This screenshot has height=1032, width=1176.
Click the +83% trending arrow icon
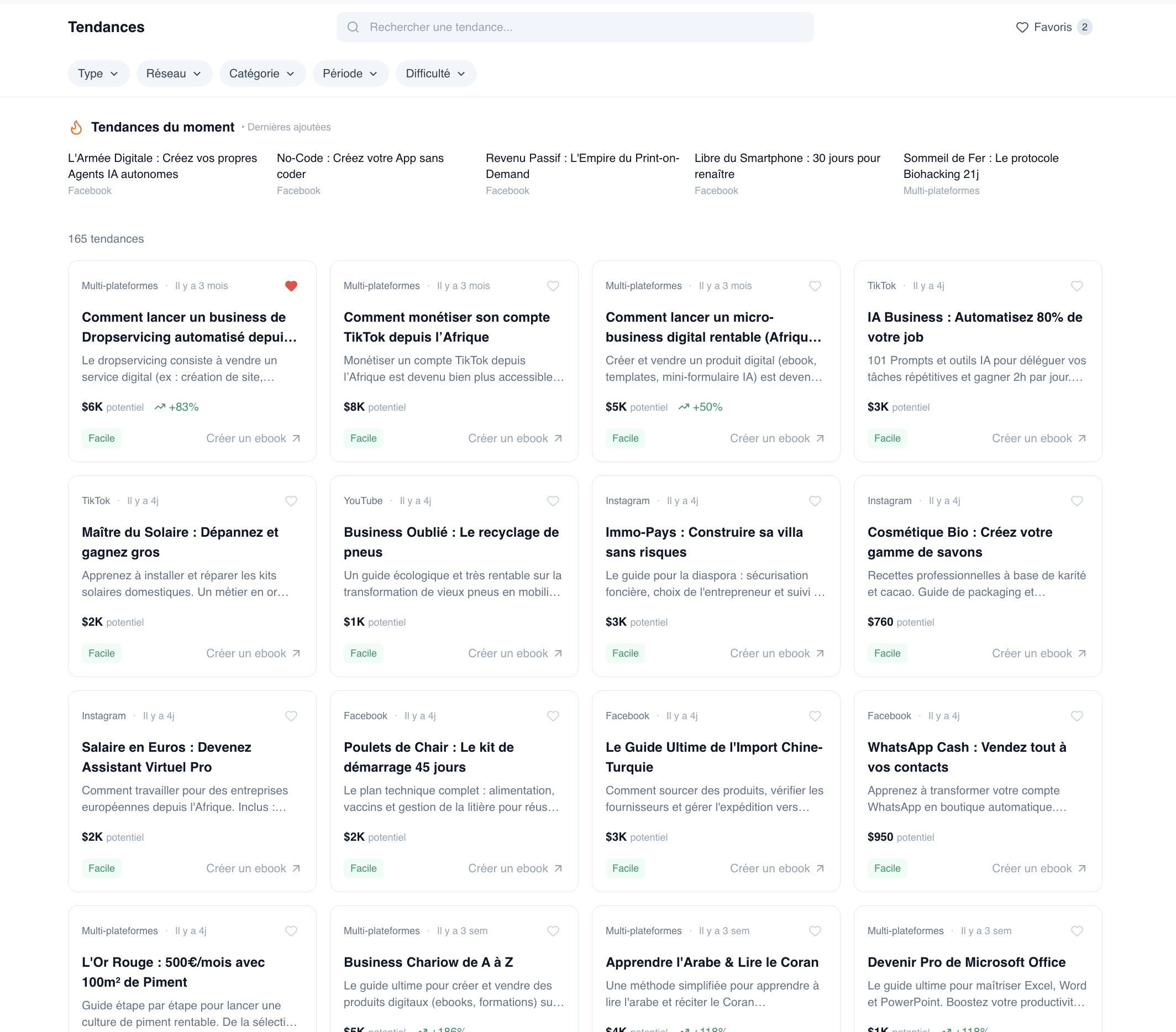pyautogui.click(x=160, y=407)
